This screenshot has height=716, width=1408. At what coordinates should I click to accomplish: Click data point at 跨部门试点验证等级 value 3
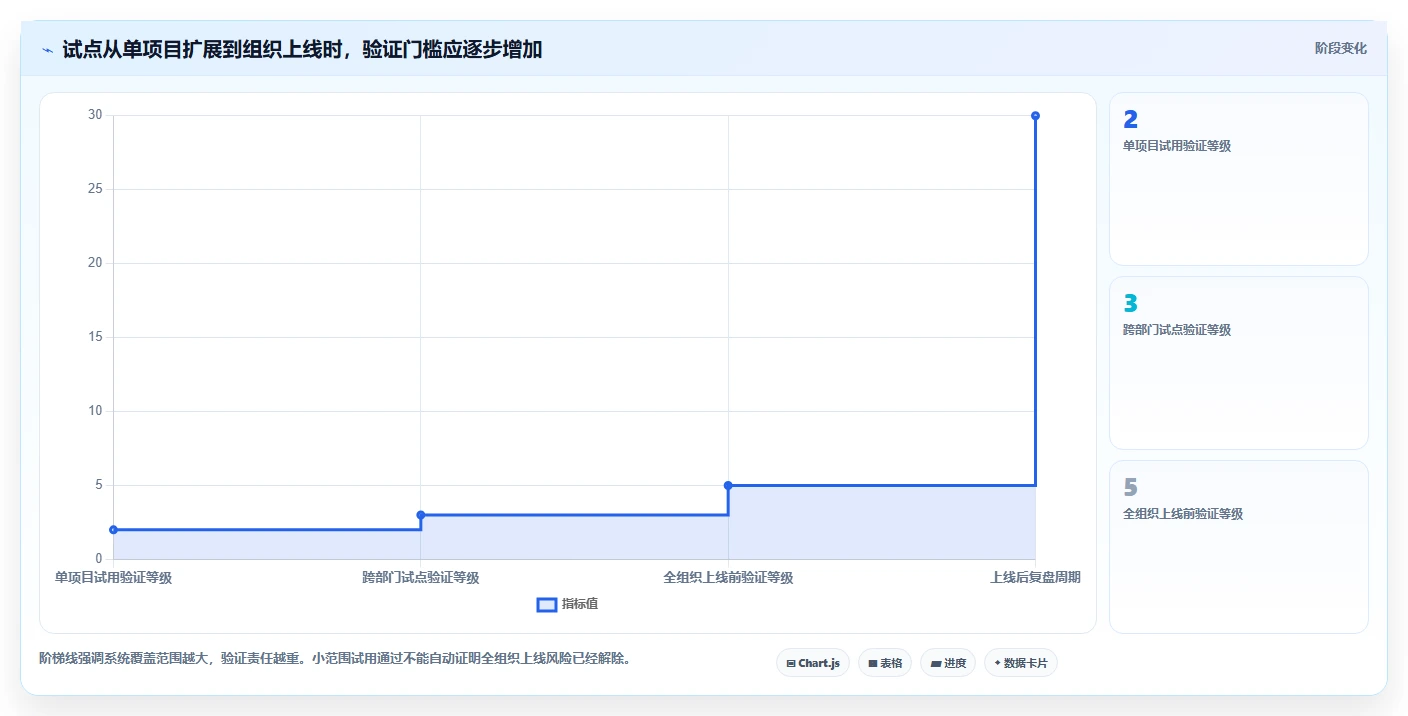coord(420,515)
